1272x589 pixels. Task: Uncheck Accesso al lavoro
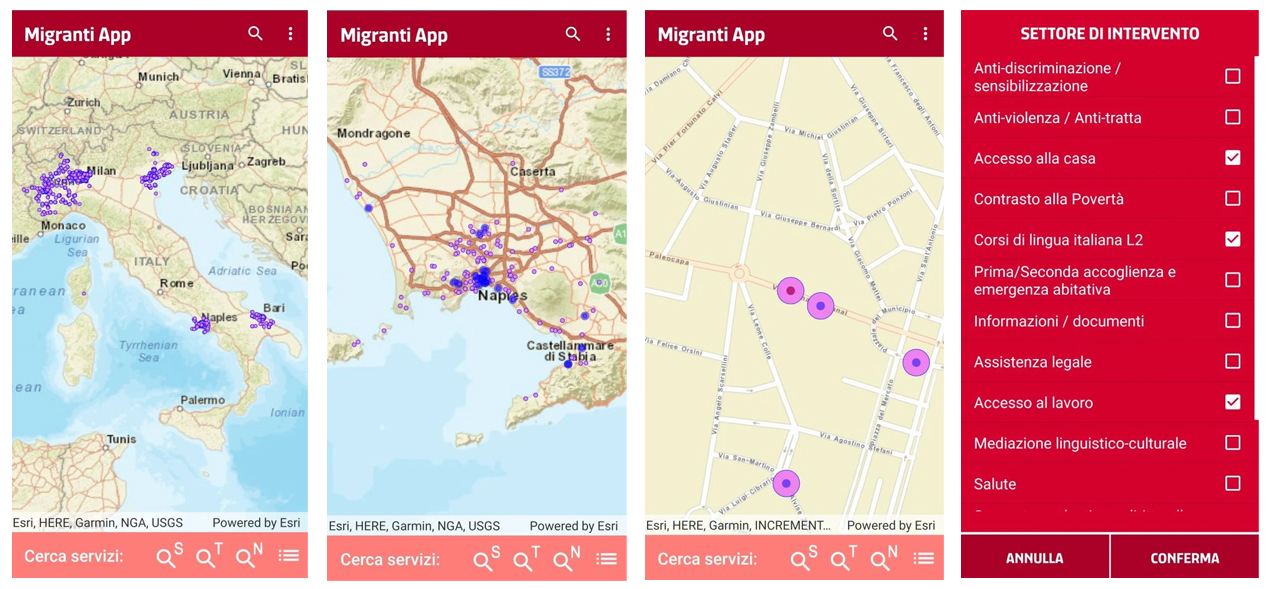(1233, 402)
